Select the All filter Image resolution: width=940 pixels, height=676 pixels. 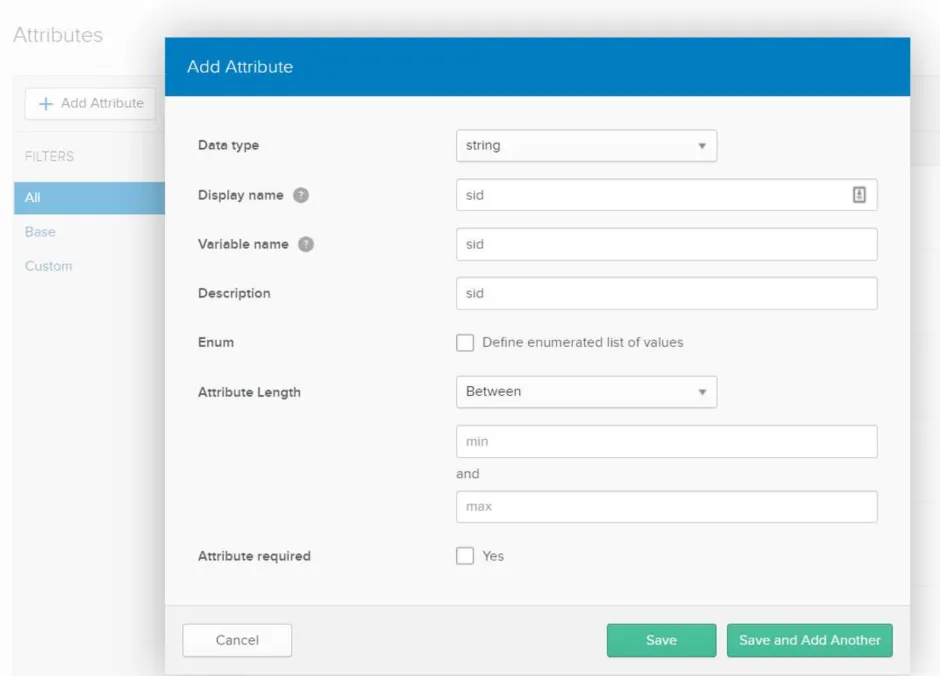coord(89,198)
